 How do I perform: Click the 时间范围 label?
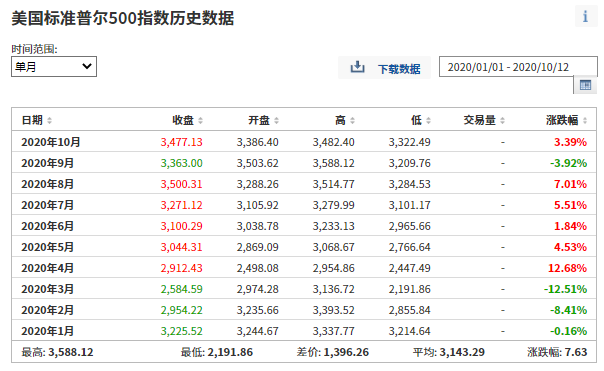click(x=34, y=49)
